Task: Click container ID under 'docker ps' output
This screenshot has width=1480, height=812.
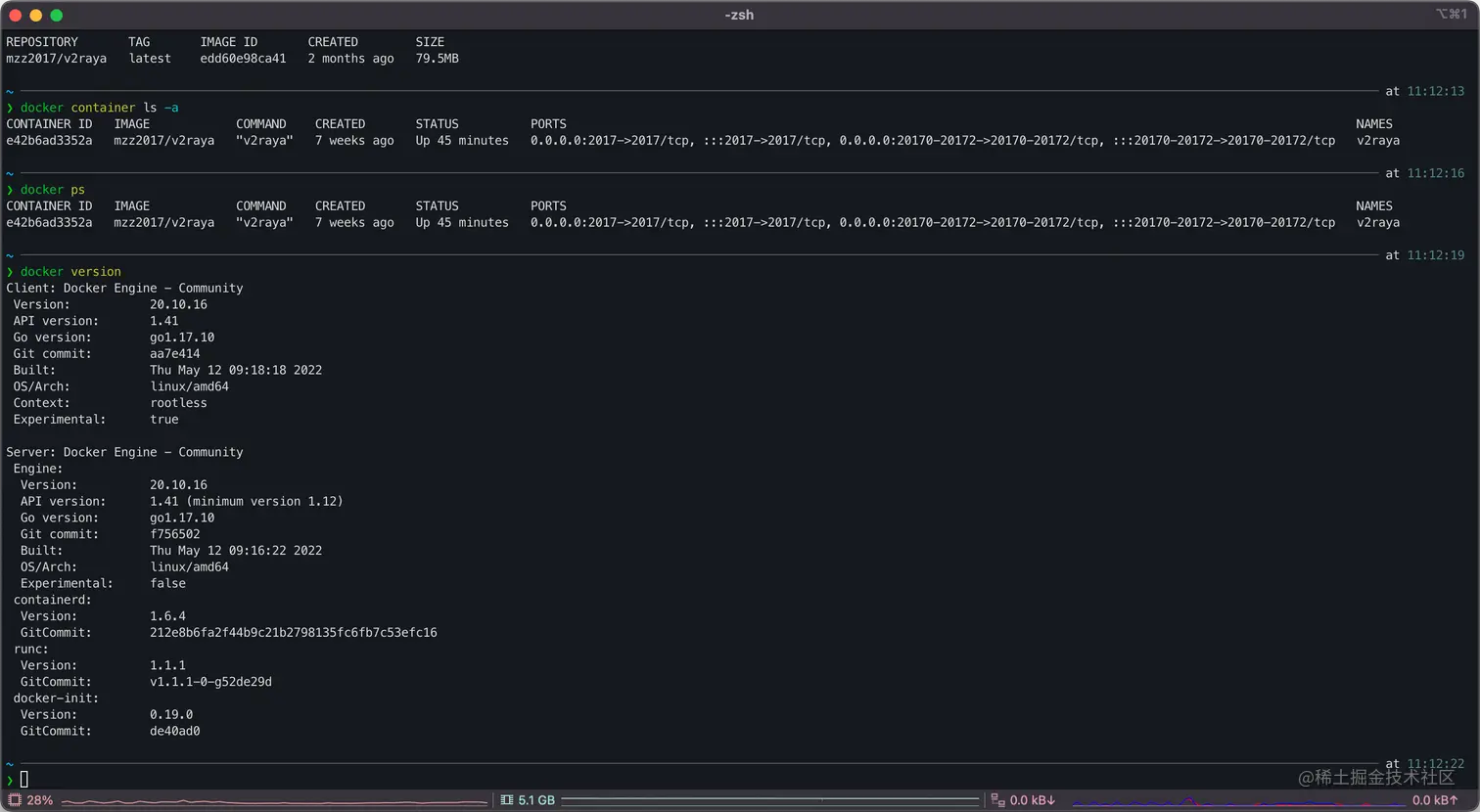Action: coord(49,223)
